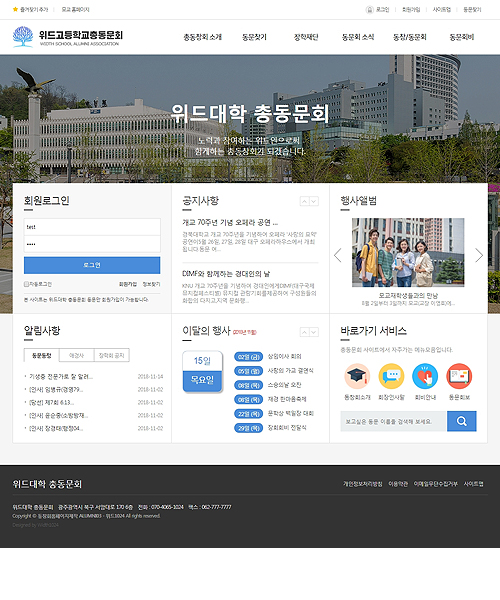Open the event album students photo

click(408, 252)
